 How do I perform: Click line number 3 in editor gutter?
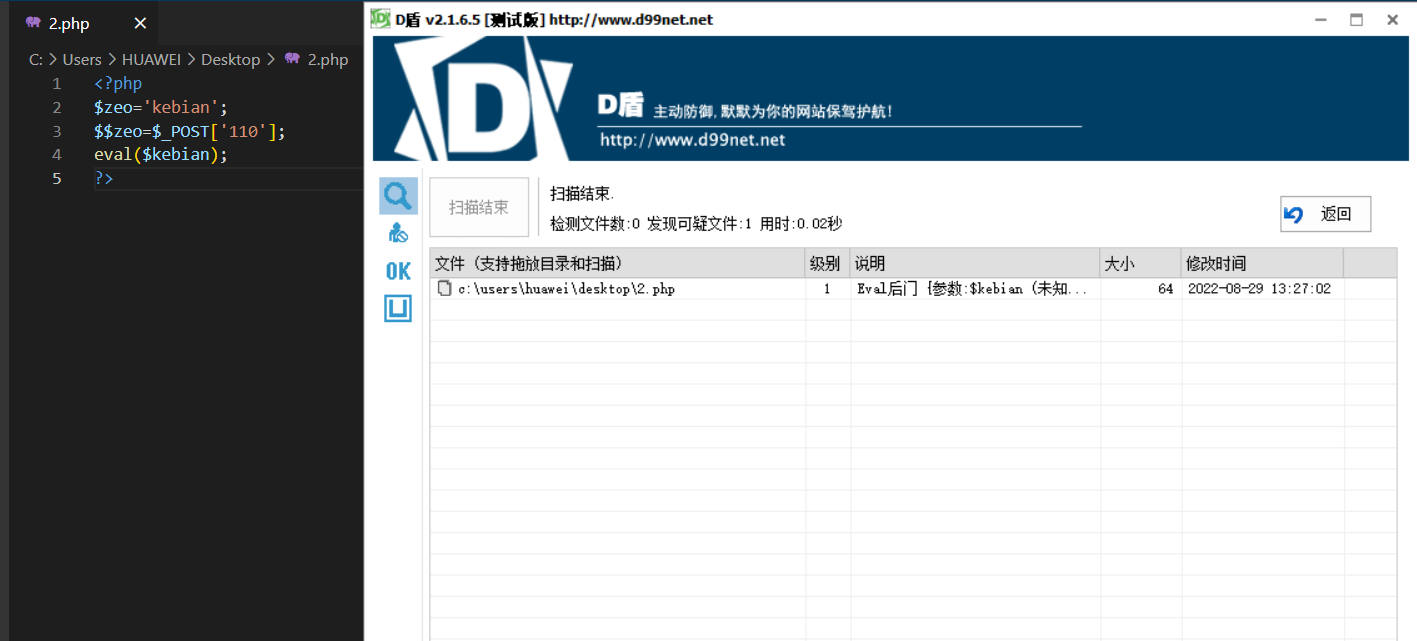[57, 131]
